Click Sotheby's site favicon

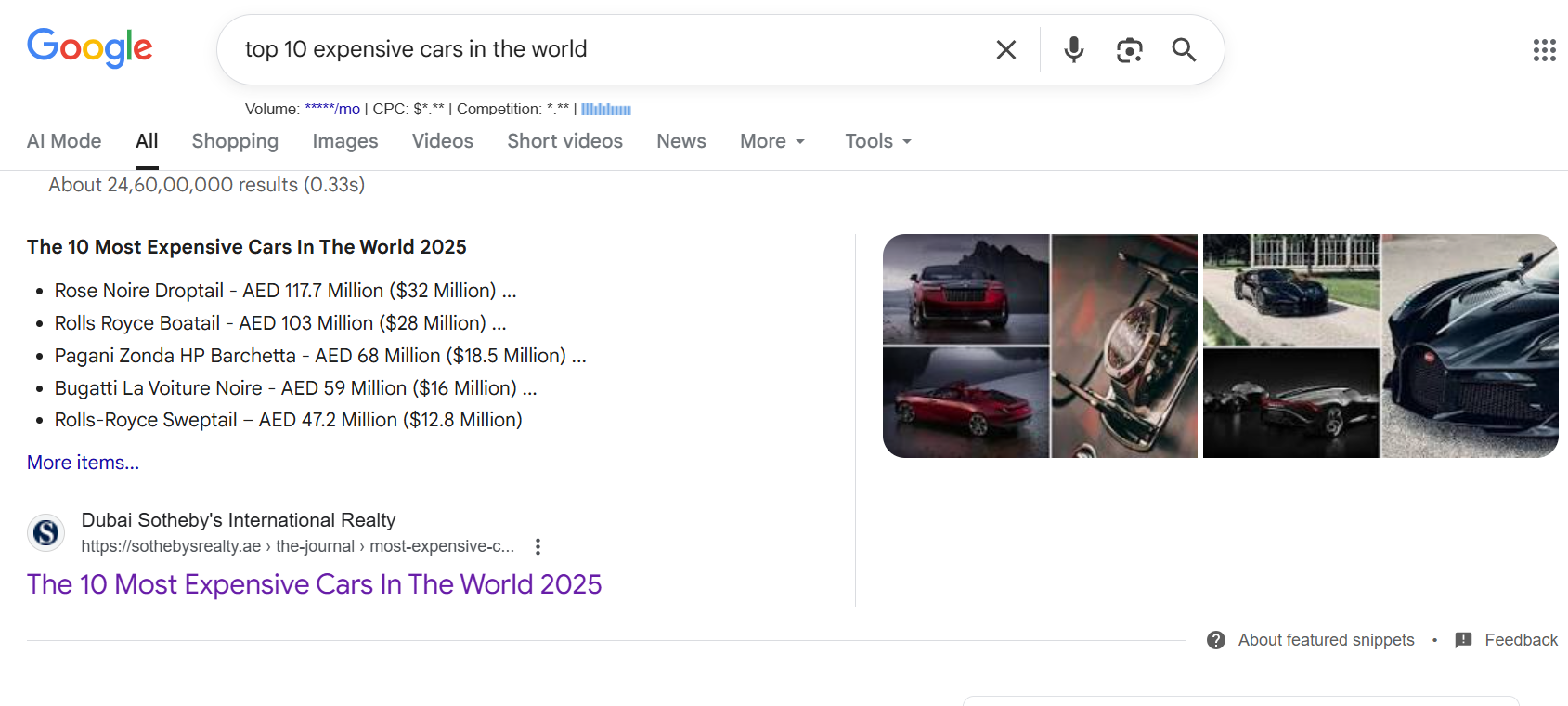pyautogui.click(x=46, y=532)
